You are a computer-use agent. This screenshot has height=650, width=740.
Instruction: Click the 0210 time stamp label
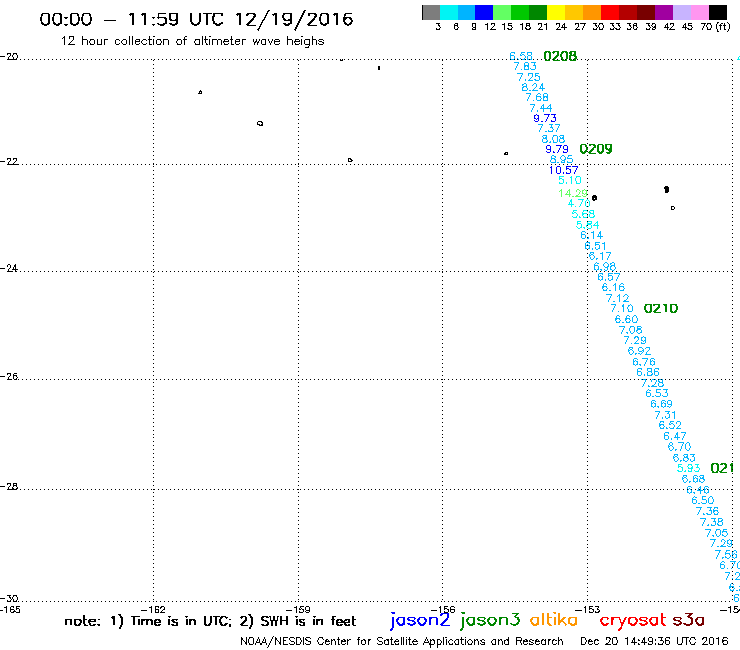point(661,309)
